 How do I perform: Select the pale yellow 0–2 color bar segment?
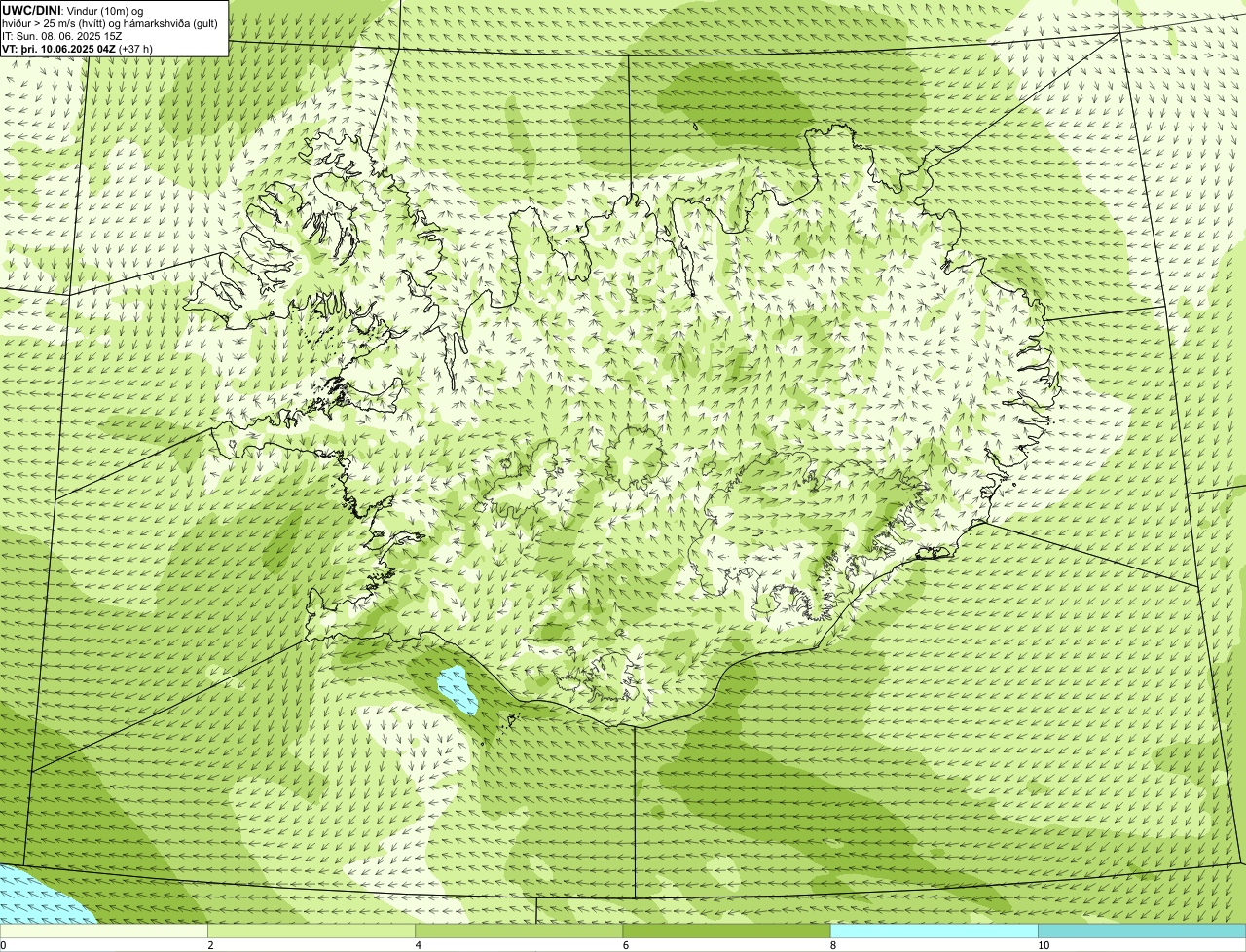coord(103,931)
